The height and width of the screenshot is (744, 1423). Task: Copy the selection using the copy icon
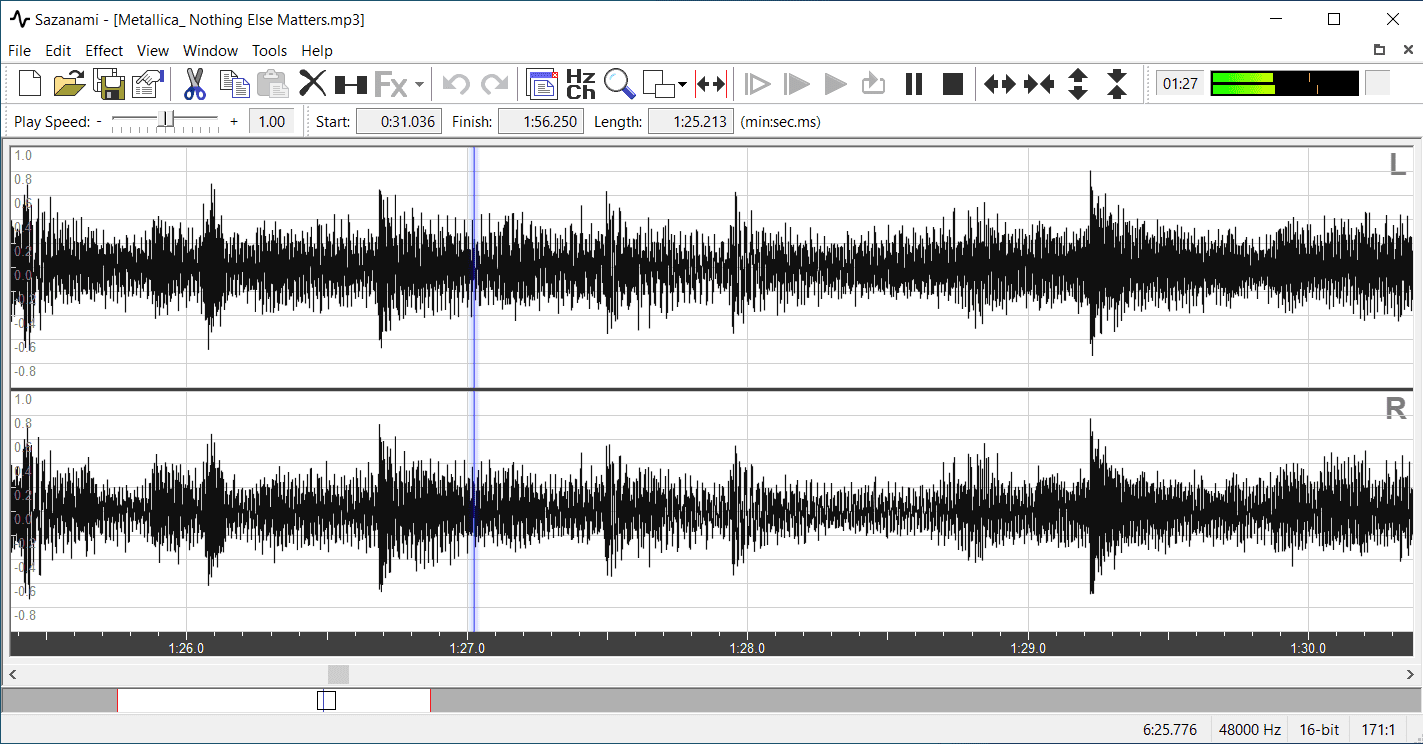coord(235,83)
